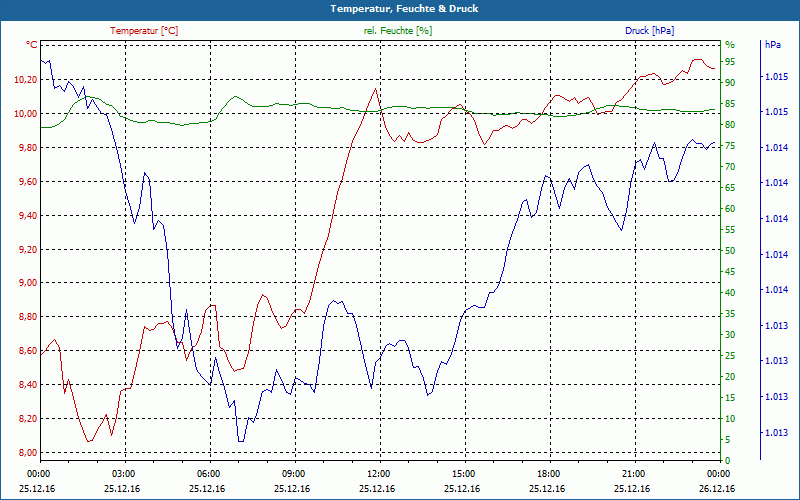
Task: Click the '8,40' temperature axis value
Action: click(x=30, y=385)
